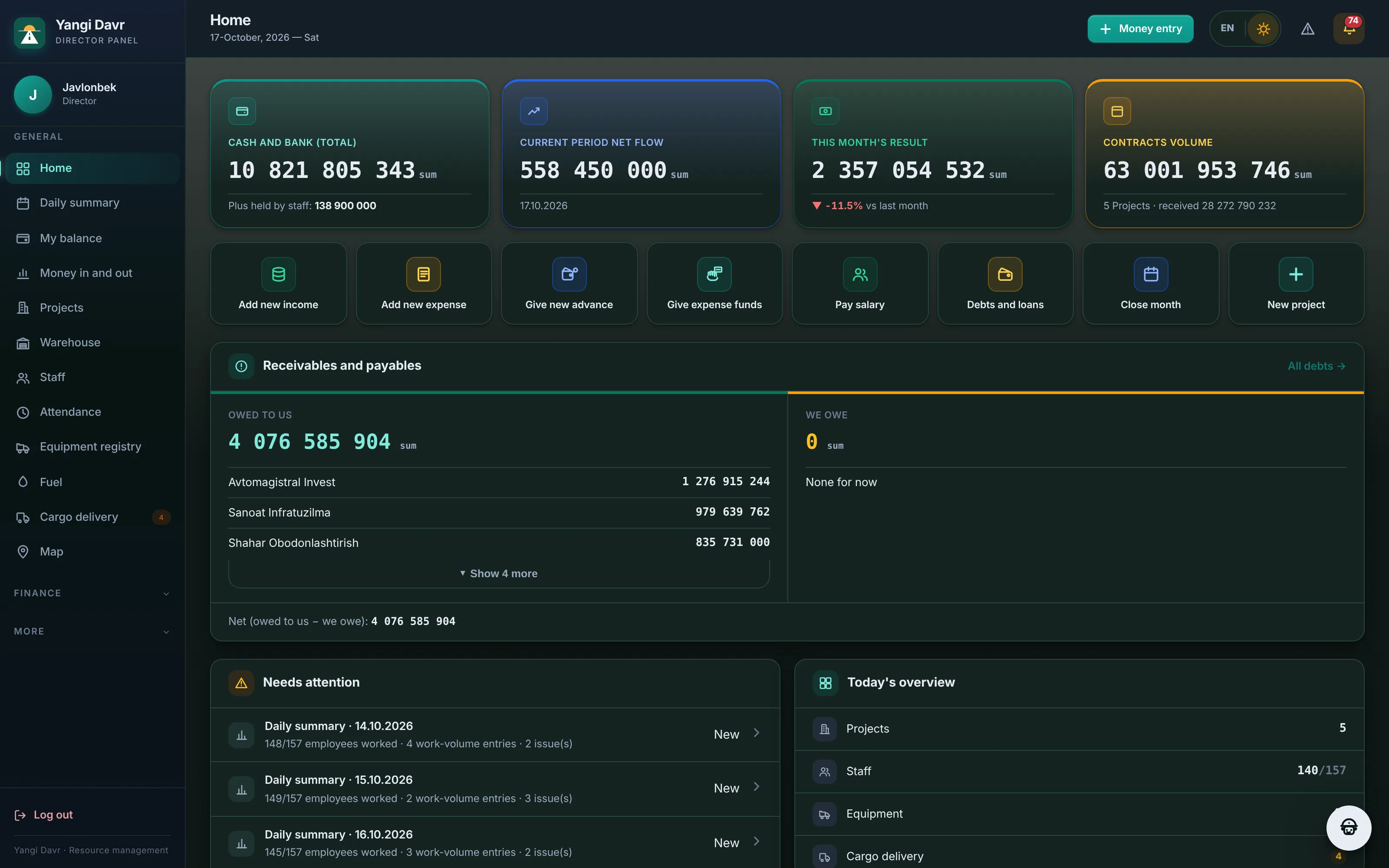Click the New project plus icon
Screen dimensions: 1389x868
(1296, 274)
